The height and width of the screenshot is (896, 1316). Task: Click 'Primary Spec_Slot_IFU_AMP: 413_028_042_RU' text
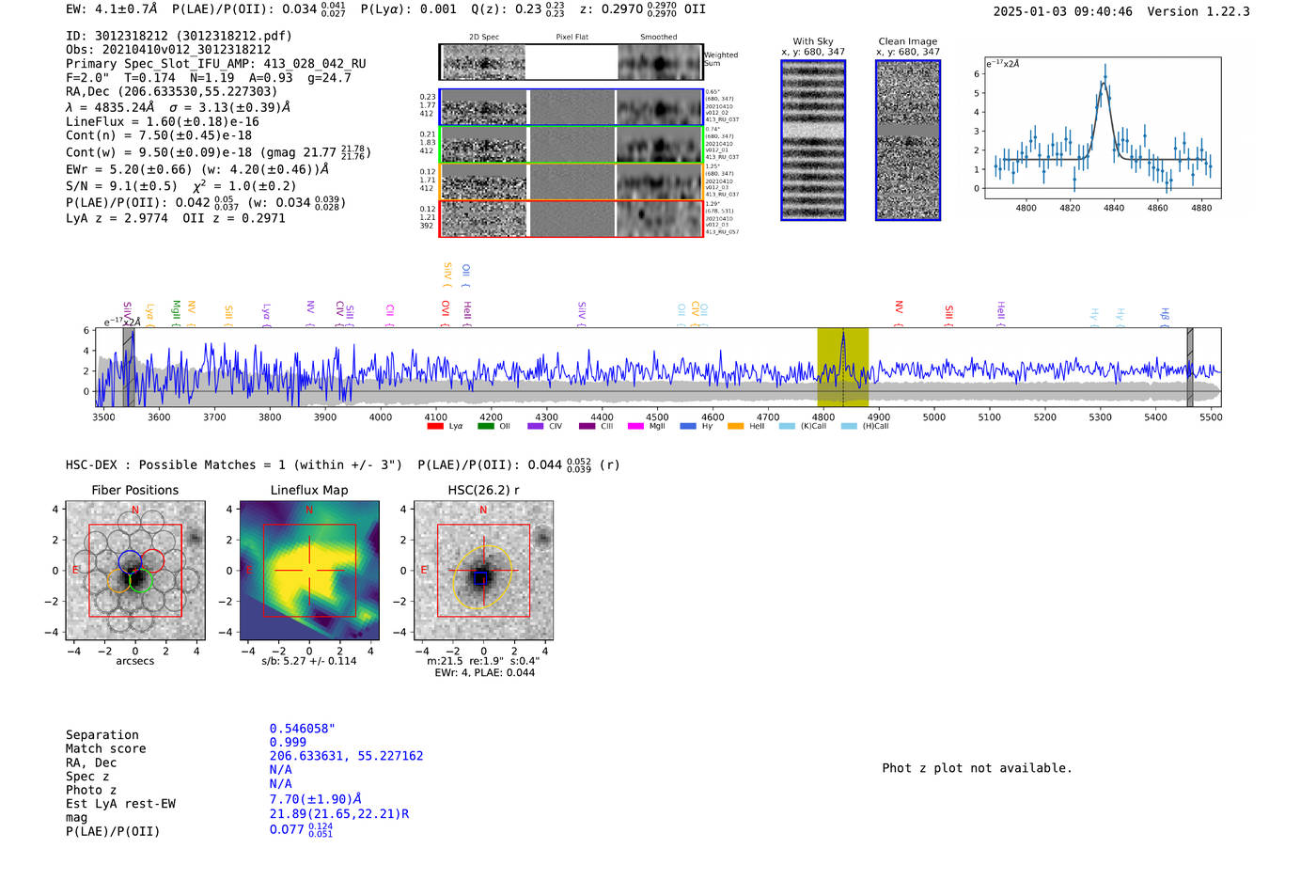coord(216,64)
